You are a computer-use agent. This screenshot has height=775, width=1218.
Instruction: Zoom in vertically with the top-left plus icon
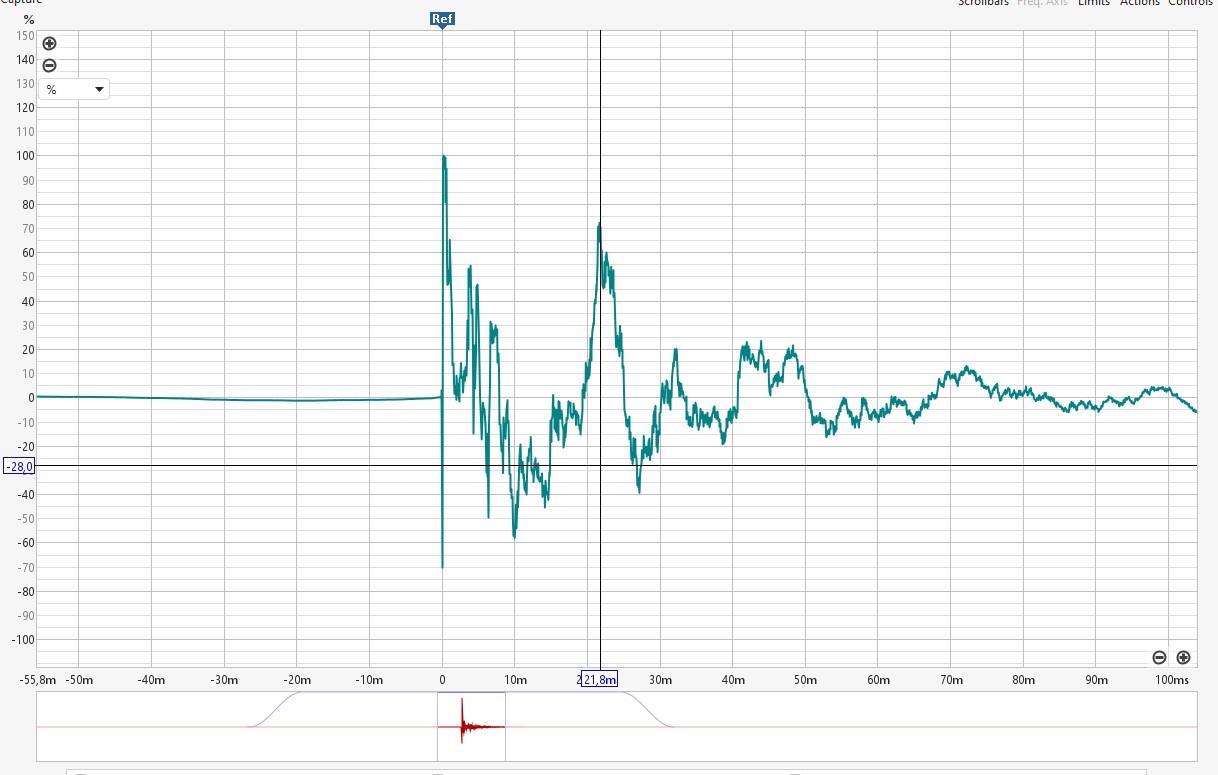(49, 44)
